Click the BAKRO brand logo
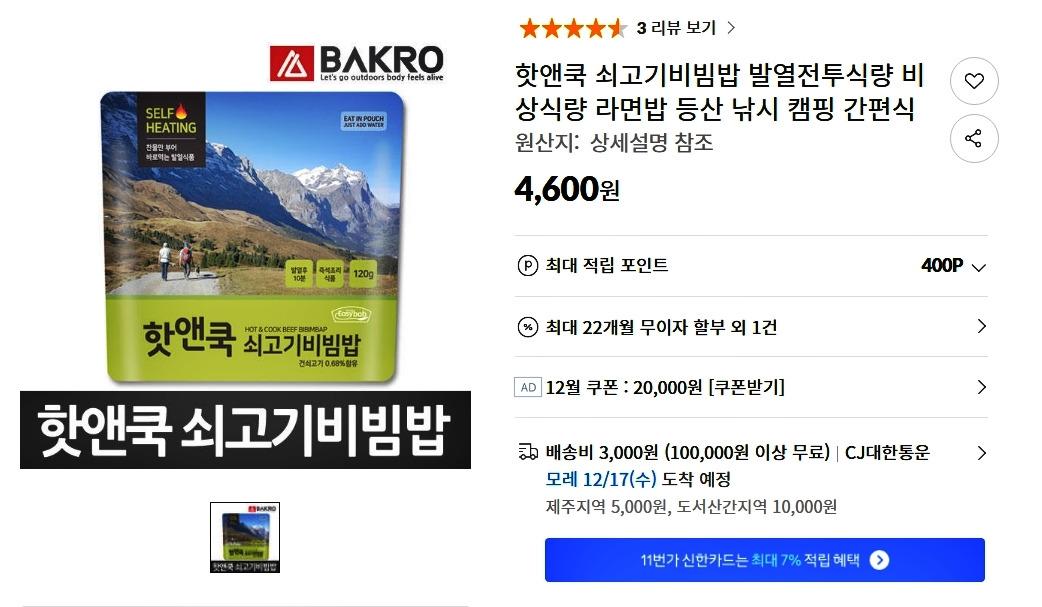The image size is (1042, 607). point(356,63)
